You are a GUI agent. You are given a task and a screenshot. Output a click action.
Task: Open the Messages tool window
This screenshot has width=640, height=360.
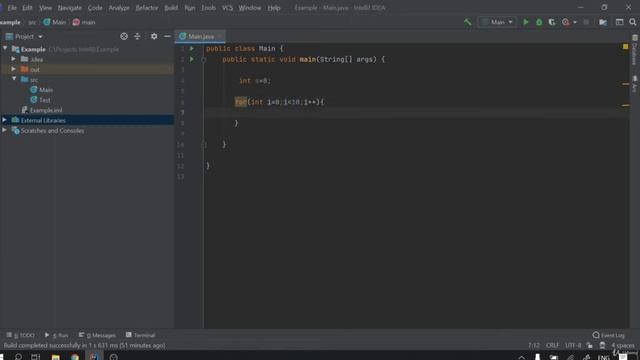pos(97,335)
